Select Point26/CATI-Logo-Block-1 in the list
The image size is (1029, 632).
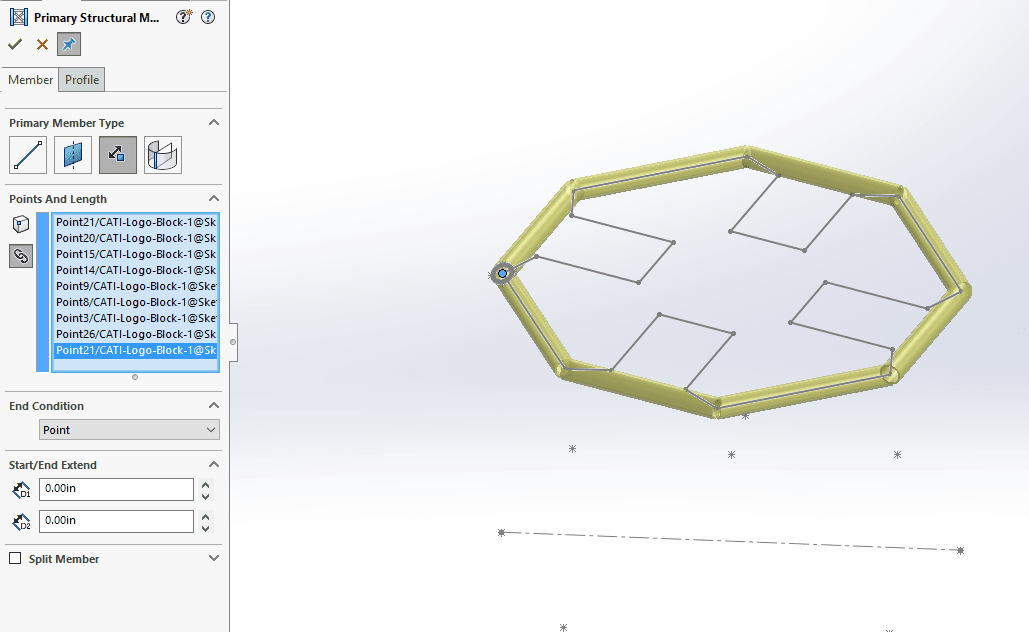pyautogui.click(x=136, y=334)
